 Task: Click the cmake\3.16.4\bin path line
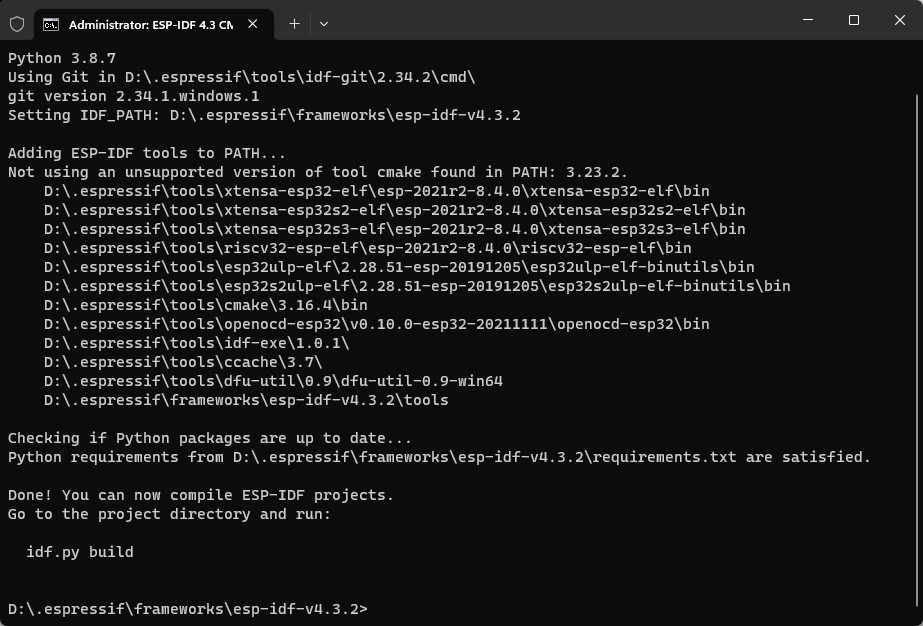[205, 305]
